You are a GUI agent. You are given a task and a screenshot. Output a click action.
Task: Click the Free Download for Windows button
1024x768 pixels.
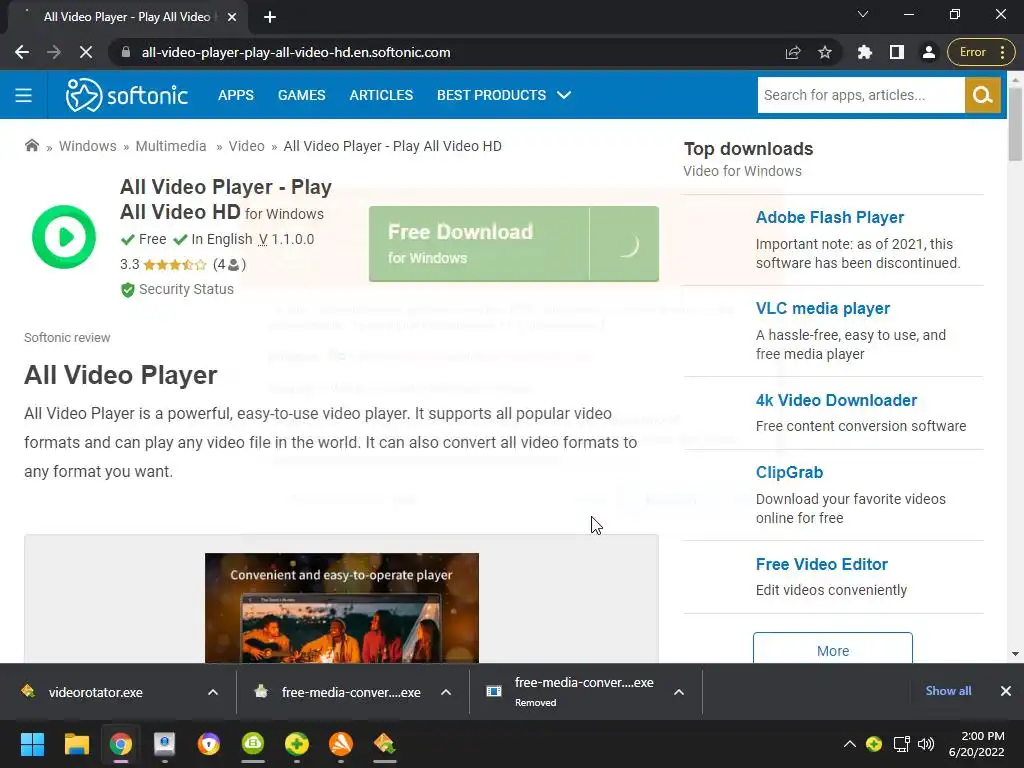(513, 244)
